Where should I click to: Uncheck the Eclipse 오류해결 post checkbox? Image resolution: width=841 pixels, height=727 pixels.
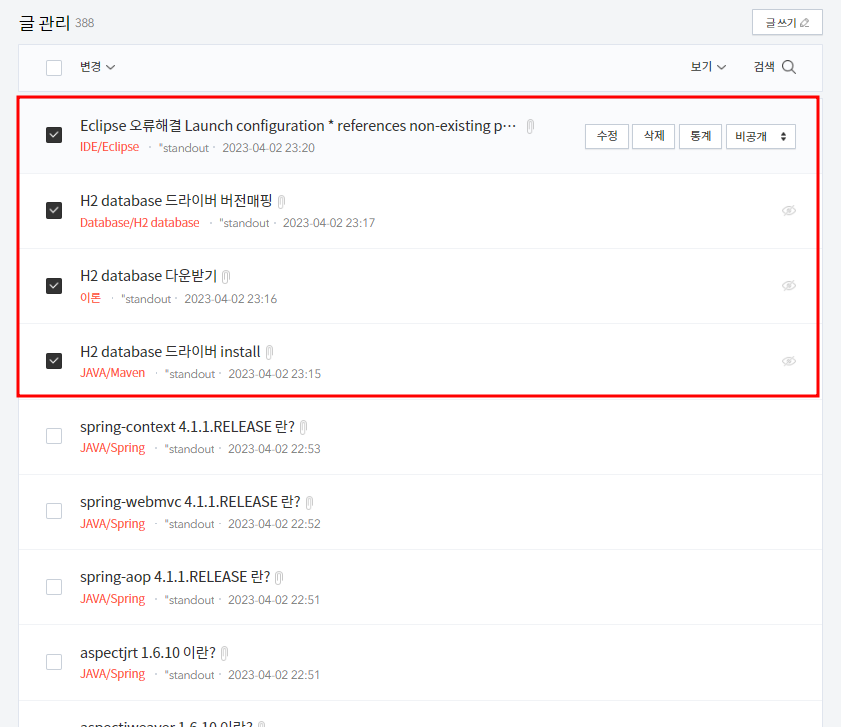(x=54, y=135)
